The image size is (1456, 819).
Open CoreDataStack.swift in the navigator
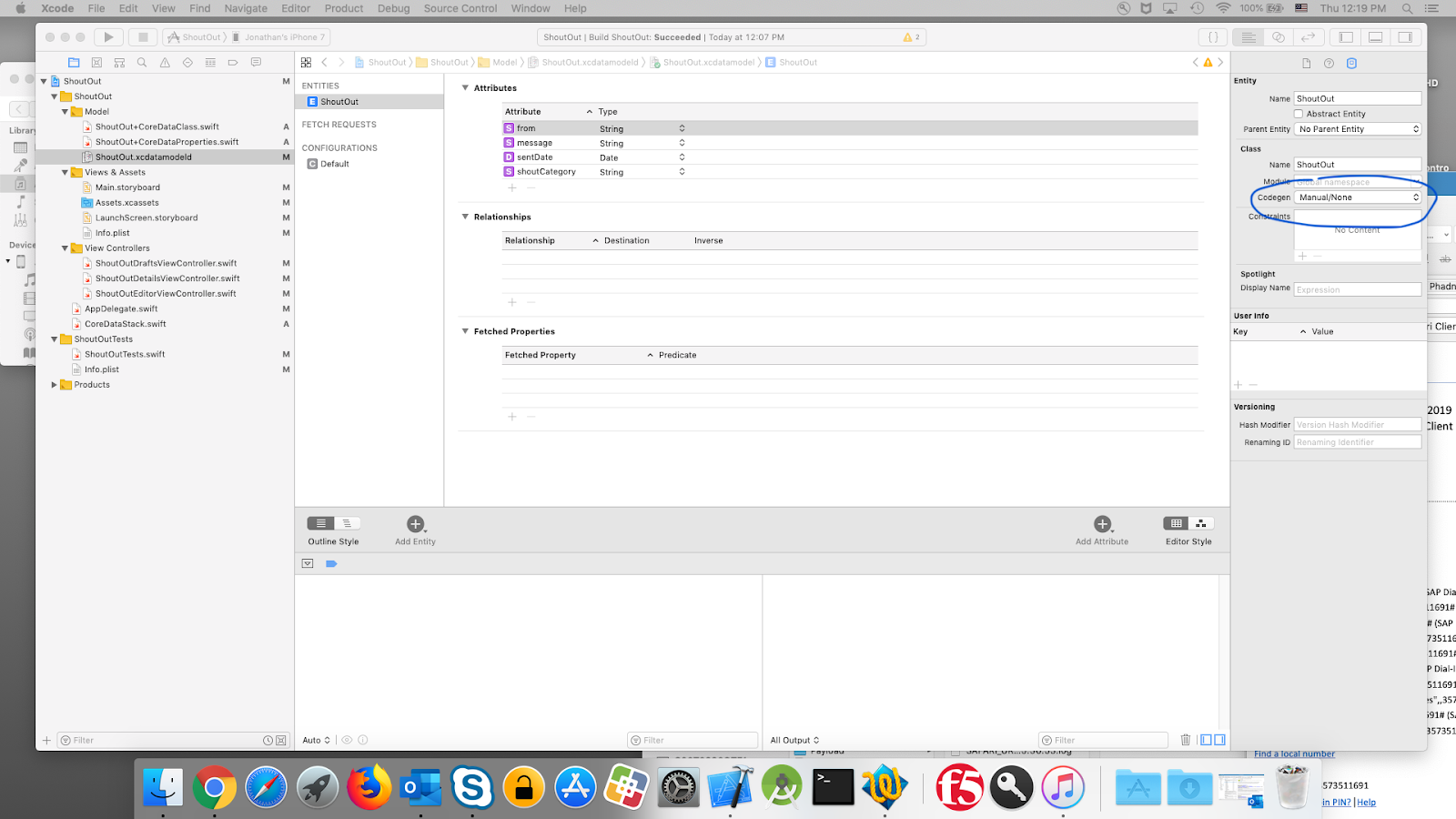(126, 324)
